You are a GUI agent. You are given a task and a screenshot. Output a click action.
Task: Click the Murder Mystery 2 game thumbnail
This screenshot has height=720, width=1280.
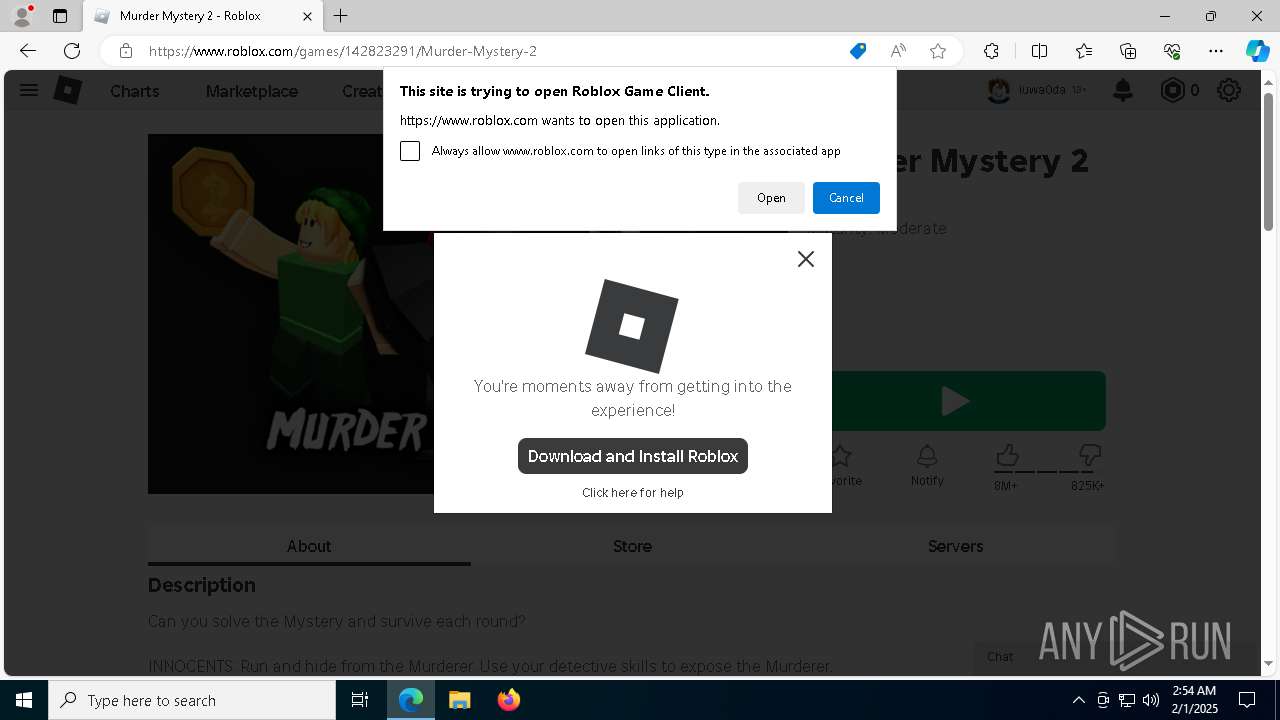(291, 314)
